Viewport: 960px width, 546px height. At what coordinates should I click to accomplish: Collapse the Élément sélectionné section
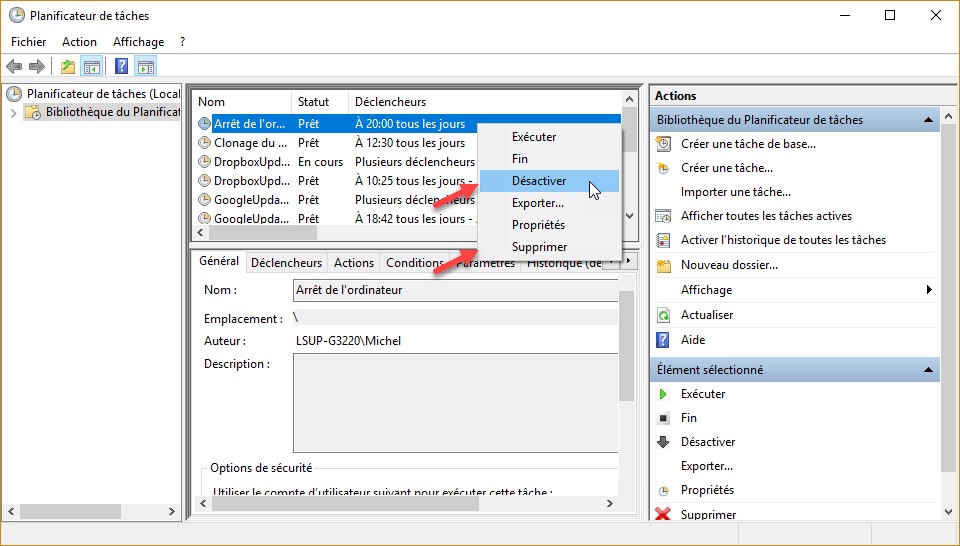(929, 370)
